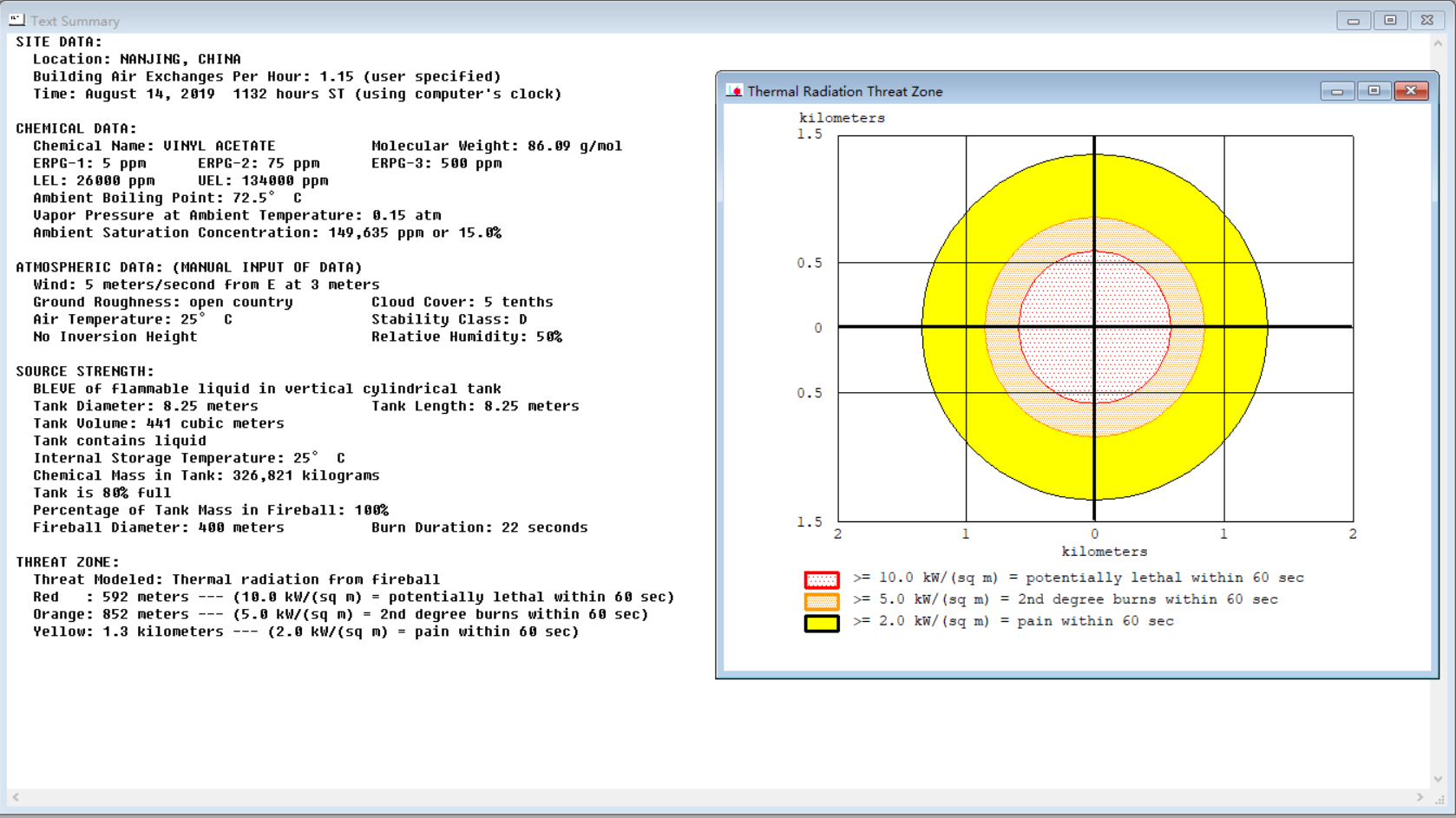
Task: Click 'Cloud Cover: 5 tenths'
Action: 462,302
